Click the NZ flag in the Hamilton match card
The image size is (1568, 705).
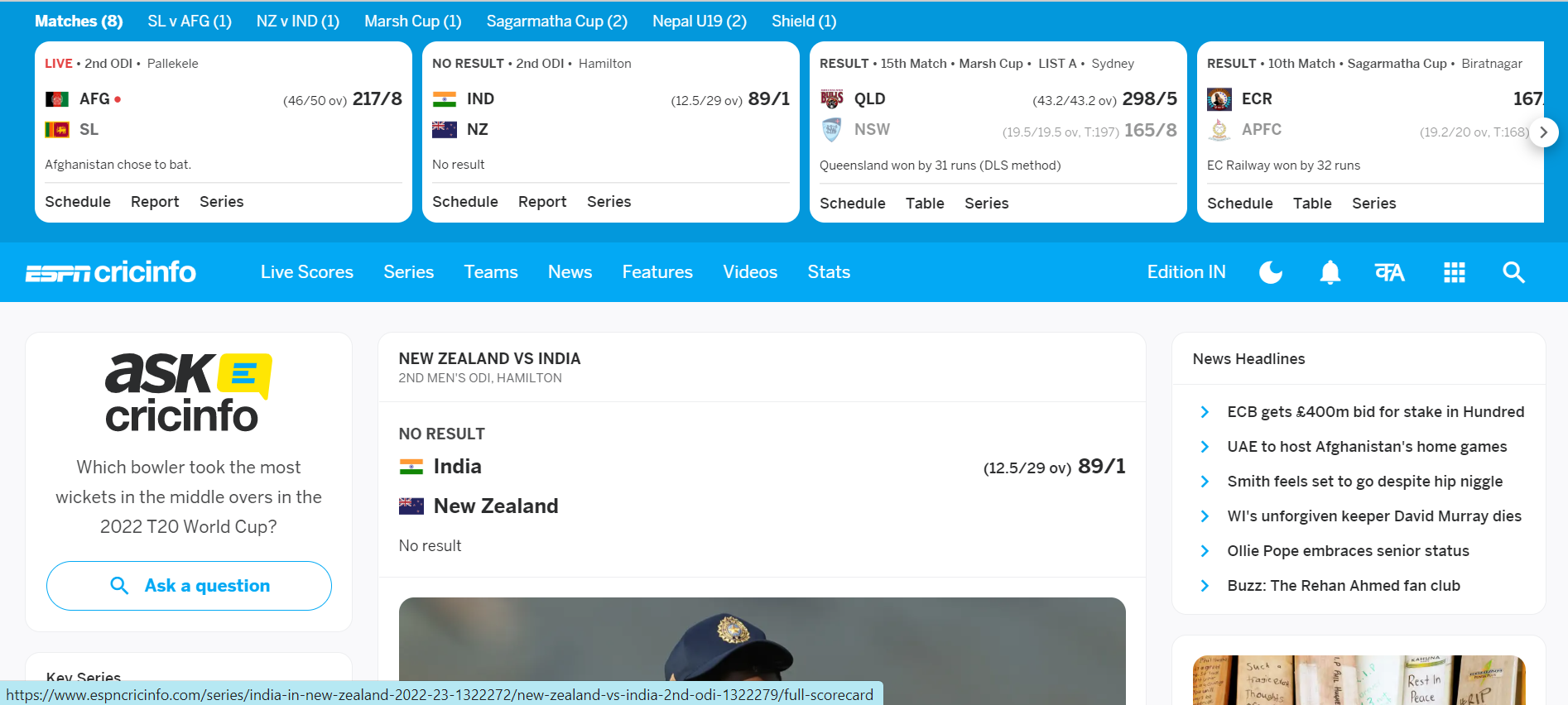coord(445,130)
